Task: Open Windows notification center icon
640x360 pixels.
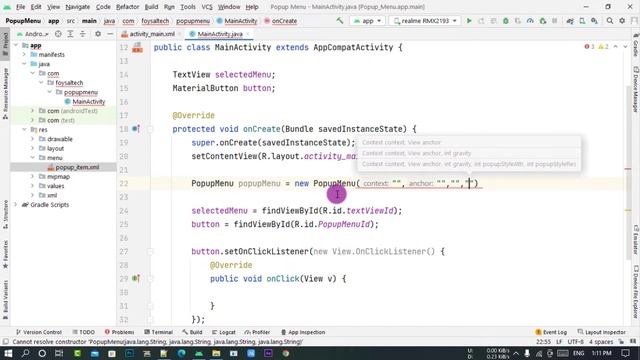Action: (x=626, y=353)
